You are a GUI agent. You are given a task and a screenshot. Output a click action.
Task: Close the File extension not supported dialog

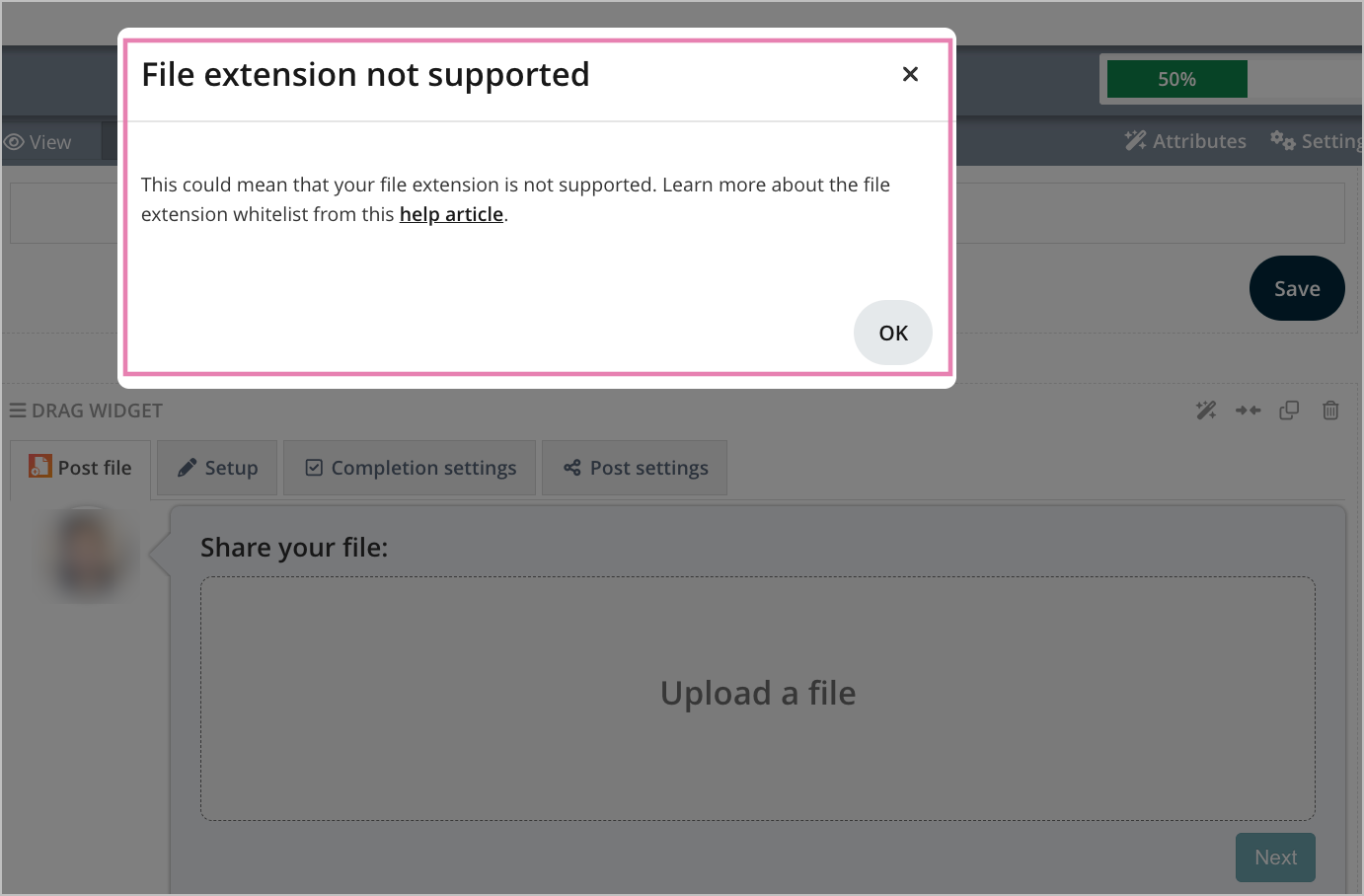[910, 74]
